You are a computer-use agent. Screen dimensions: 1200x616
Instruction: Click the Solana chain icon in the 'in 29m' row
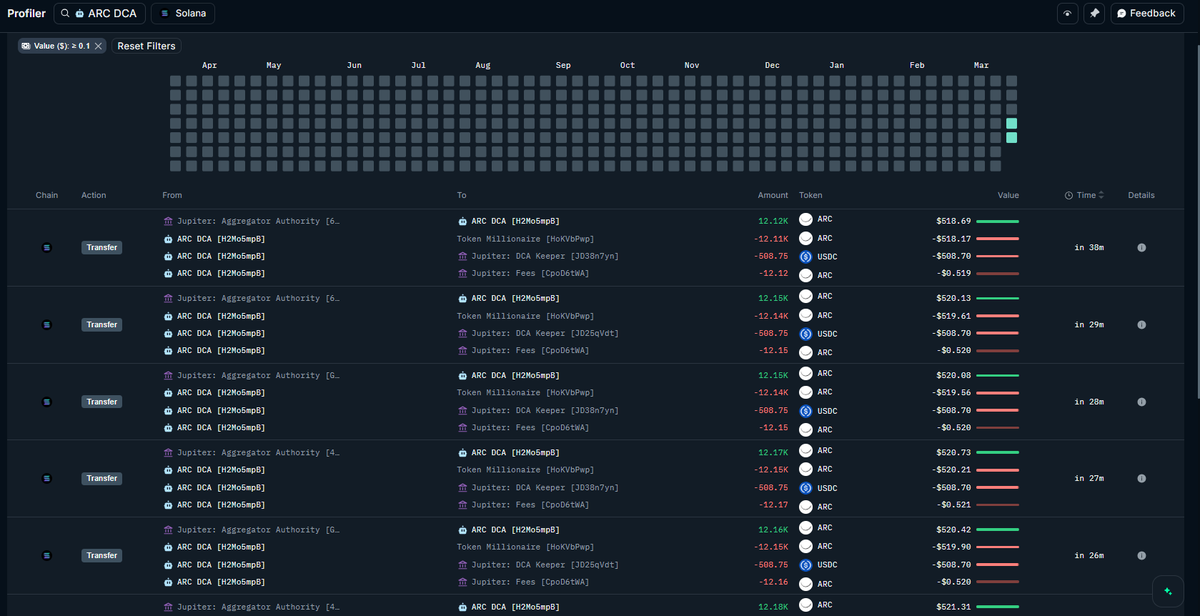click(47, 324)
